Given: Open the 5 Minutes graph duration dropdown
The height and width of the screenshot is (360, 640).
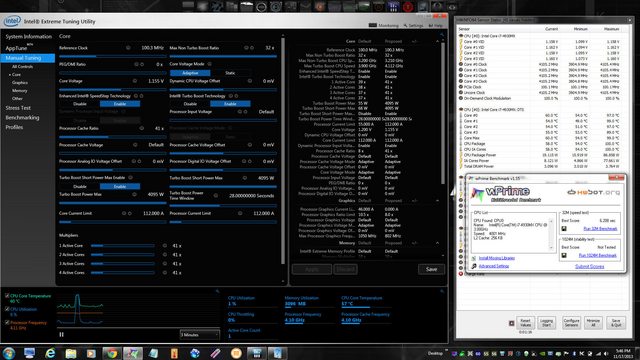Looking at the screenshot, I should [200, 335].
